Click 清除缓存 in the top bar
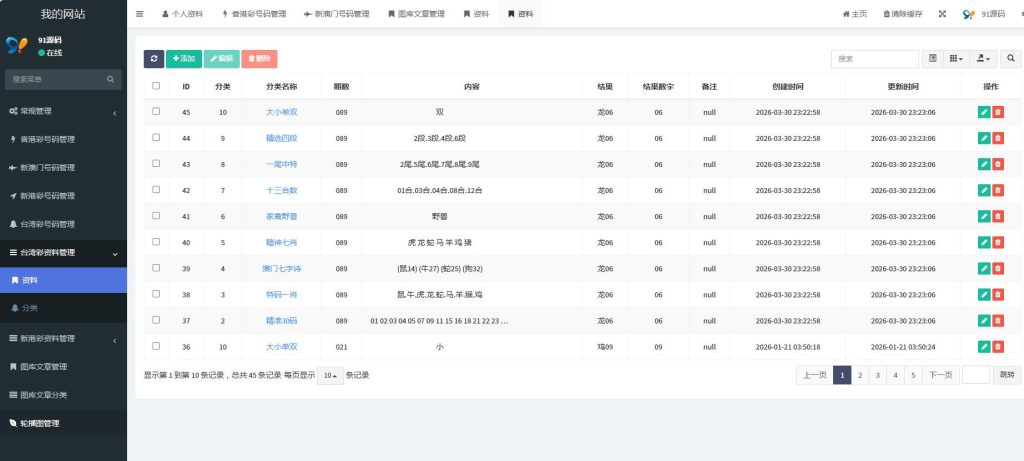 click(x=903, y=14)
